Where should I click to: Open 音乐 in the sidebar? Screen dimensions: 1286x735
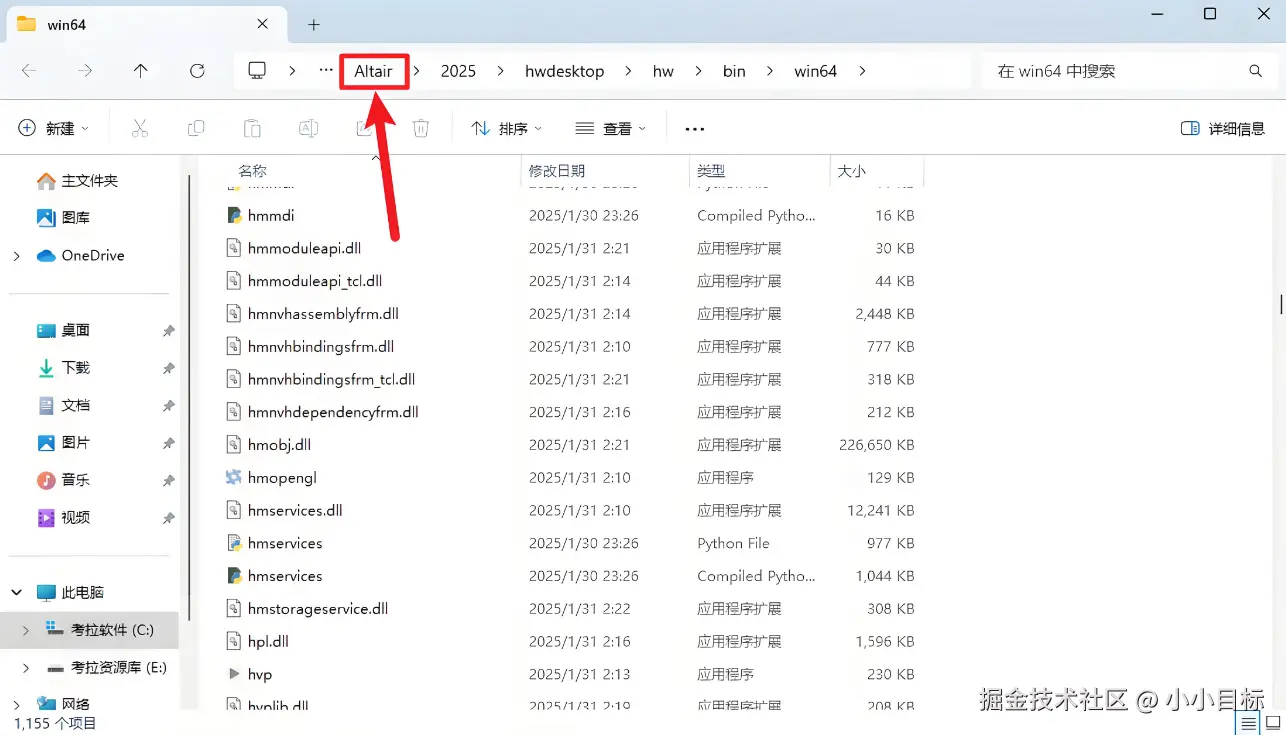tap(76, 480)
